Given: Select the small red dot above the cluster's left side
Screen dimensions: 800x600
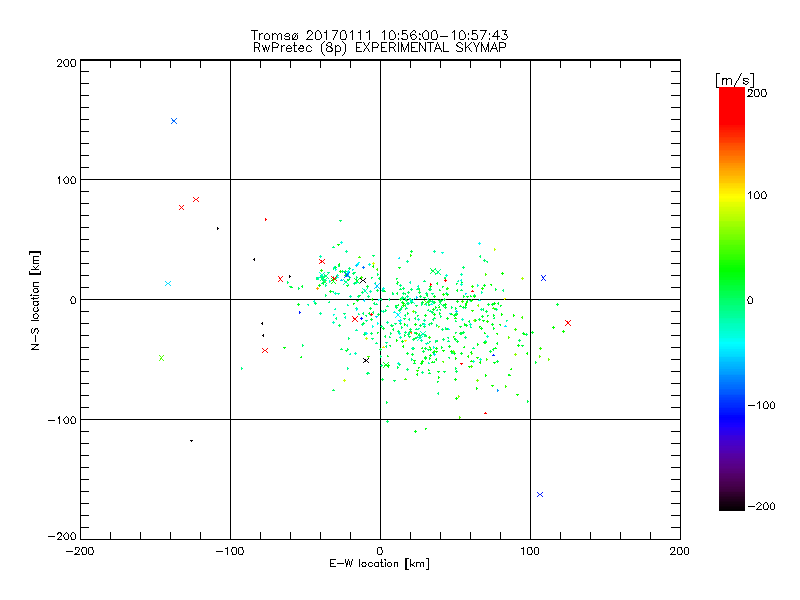Looking at the screenshot, I should click(266, 219).
